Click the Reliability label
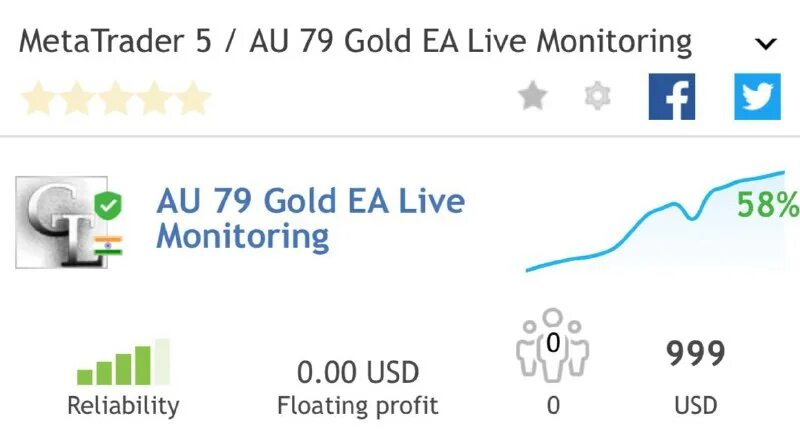The height and width of the screenshot is (431, 800). (123, 405)
